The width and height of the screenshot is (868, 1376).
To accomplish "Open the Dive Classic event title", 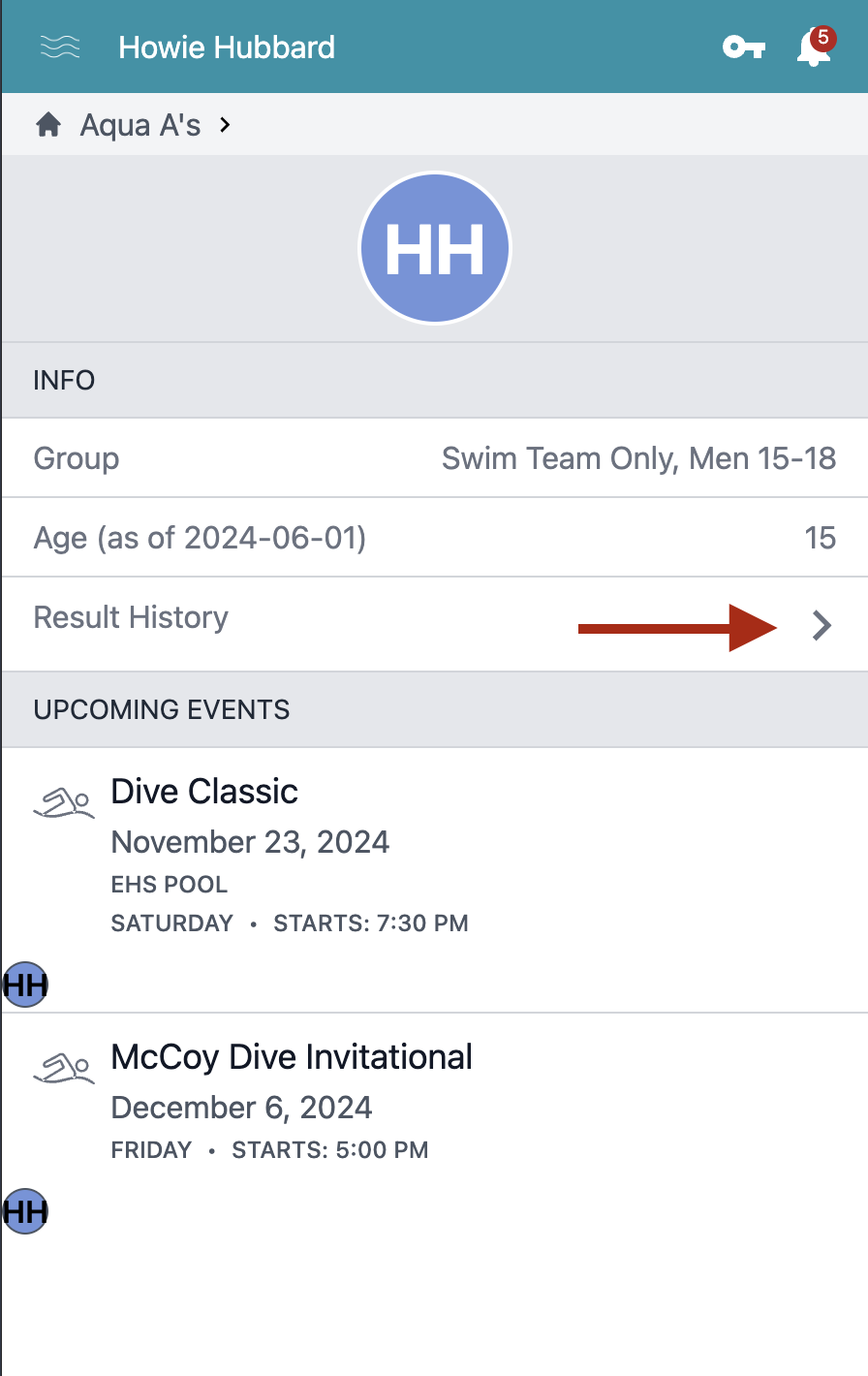I will point(204,792).
